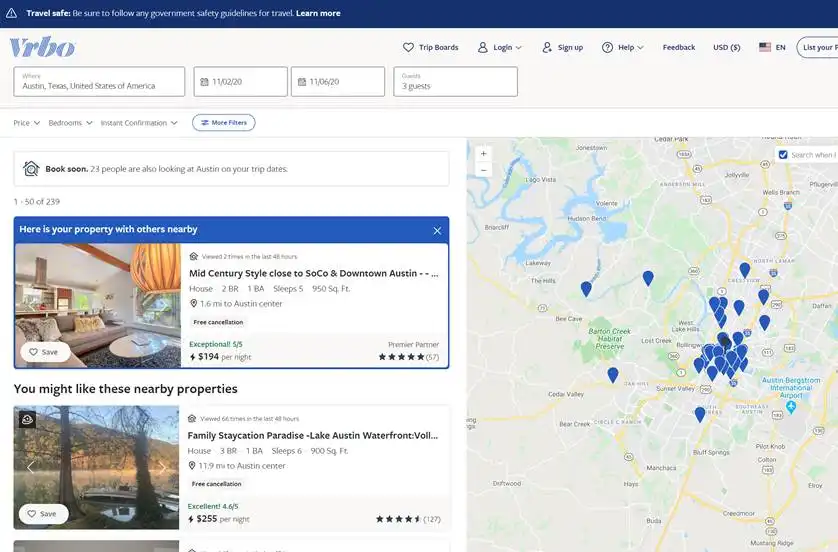
Task: Click calendar icon in 11/06/20 field
Action: coord(301,82)
